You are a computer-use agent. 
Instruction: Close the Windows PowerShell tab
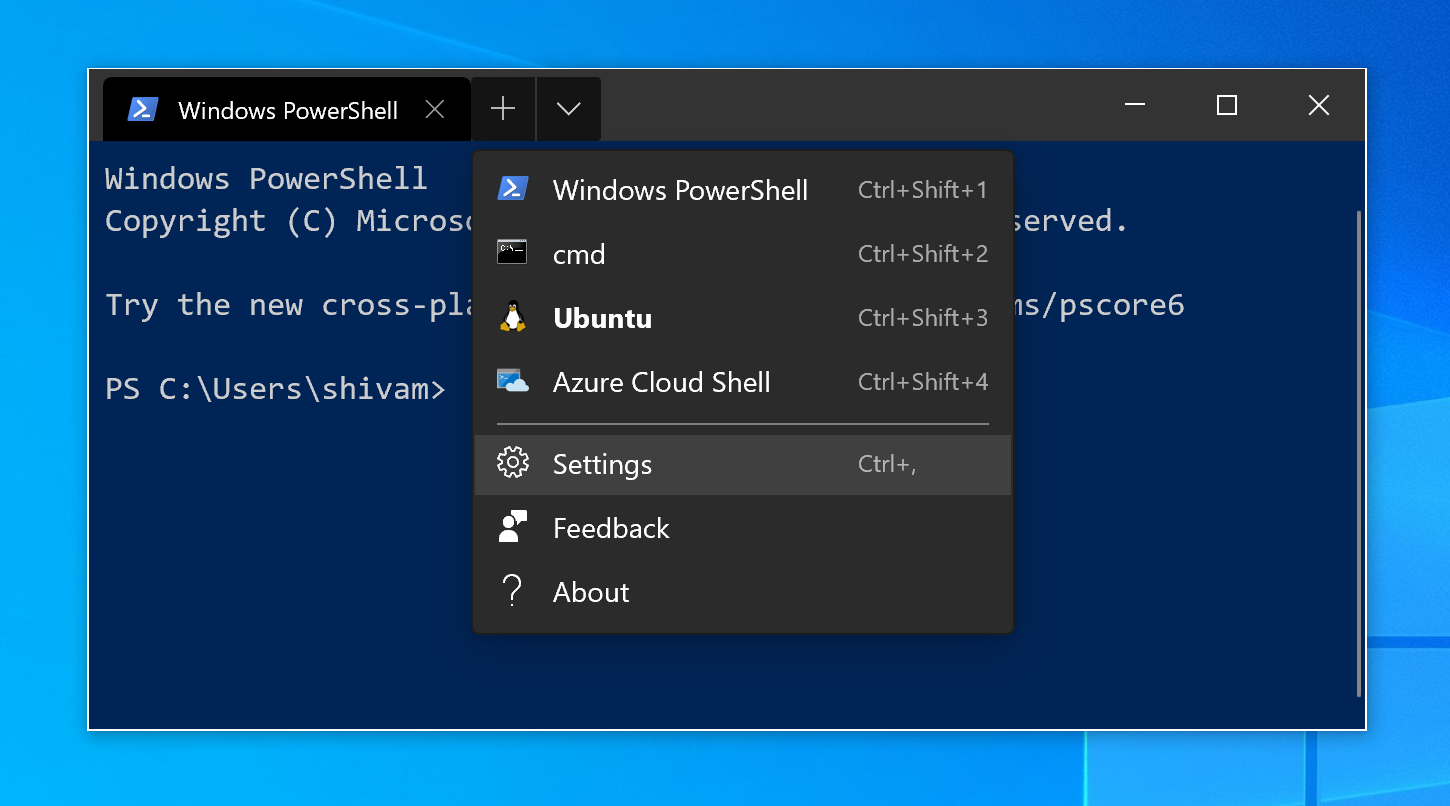coord(435,110)
